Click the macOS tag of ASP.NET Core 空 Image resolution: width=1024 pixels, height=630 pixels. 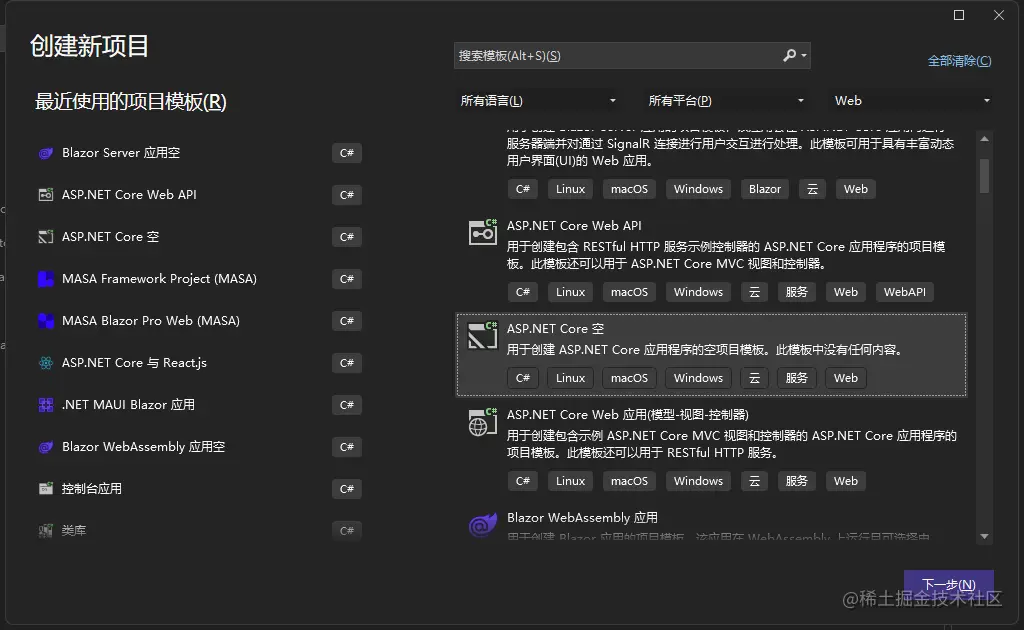pyautogui.click(x=630, y=378)
